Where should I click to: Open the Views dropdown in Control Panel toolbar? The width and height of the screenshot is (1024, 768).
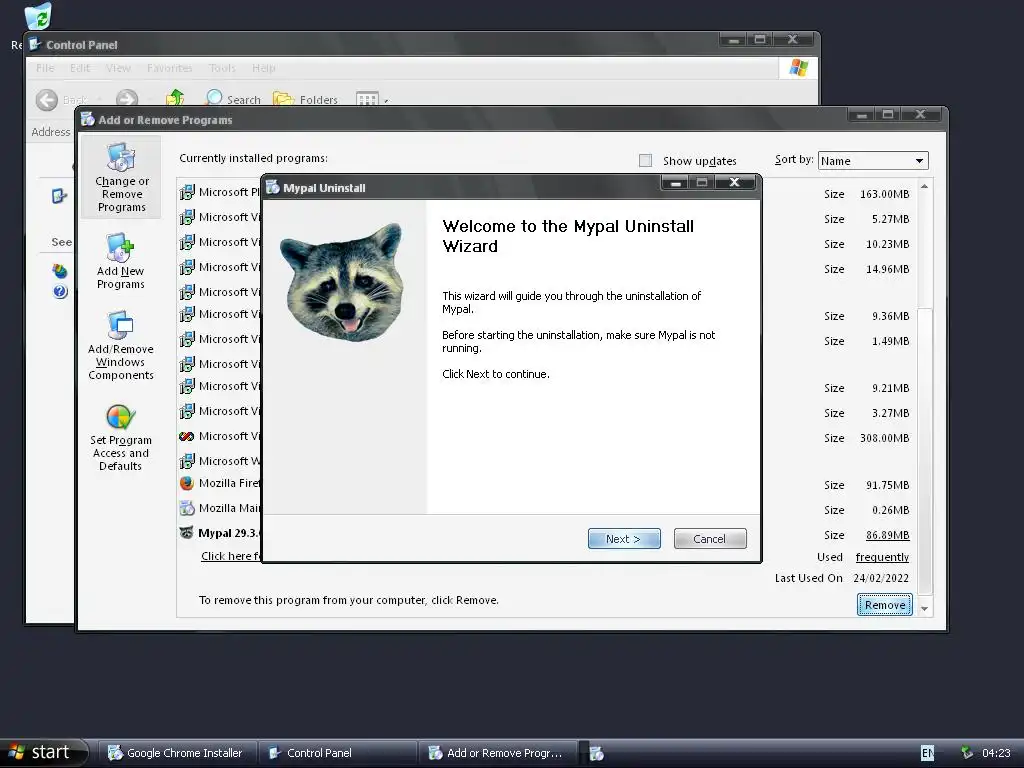372,99
